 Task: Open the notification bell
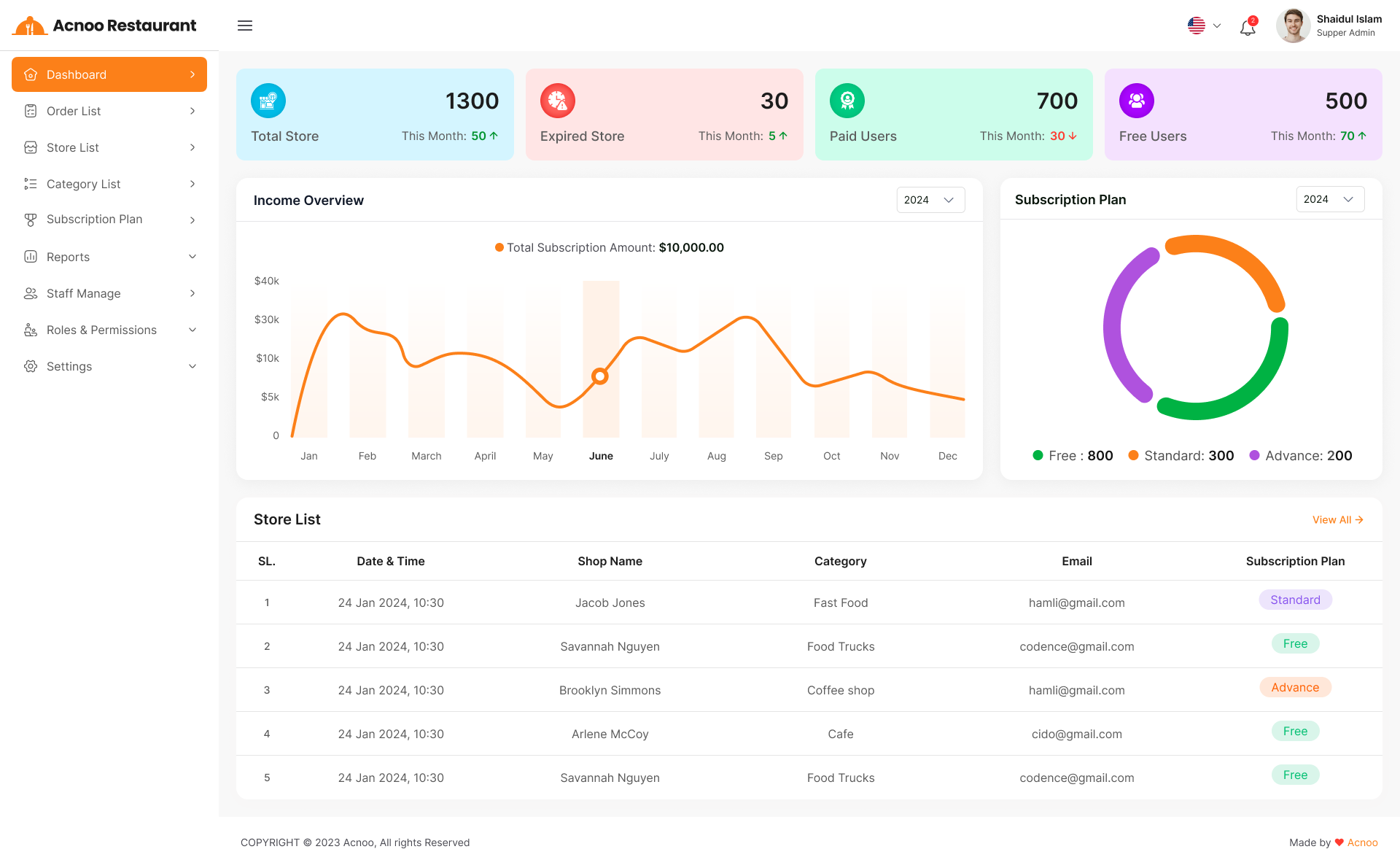pos(1248,28)
